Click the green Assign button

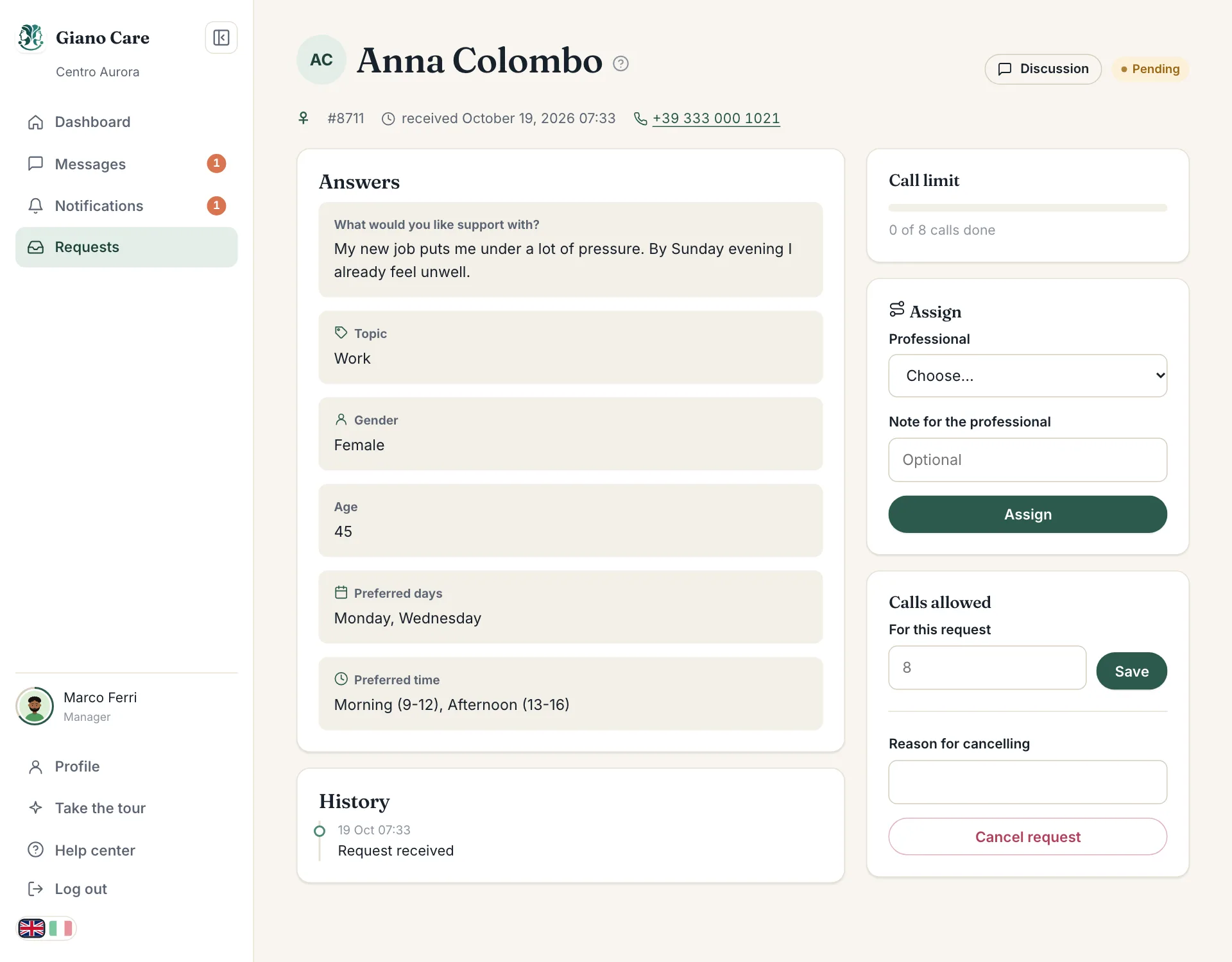[1027, 514]
